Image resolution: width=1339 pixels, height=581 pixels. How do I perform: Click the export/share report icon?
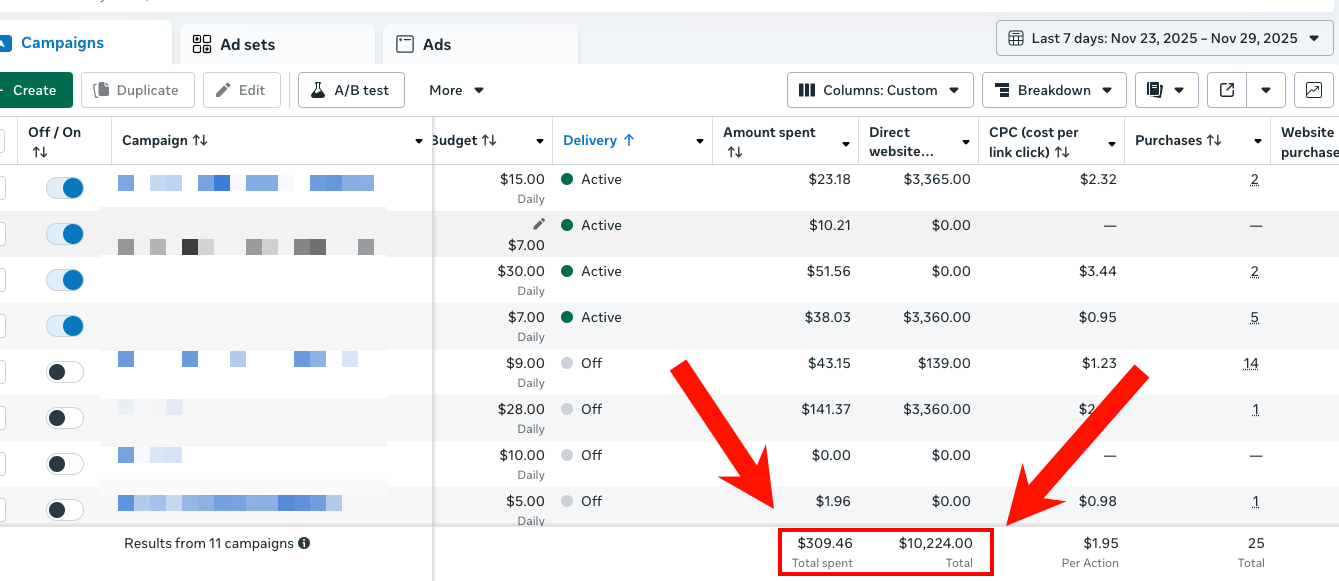click(x=1227, y=90)
